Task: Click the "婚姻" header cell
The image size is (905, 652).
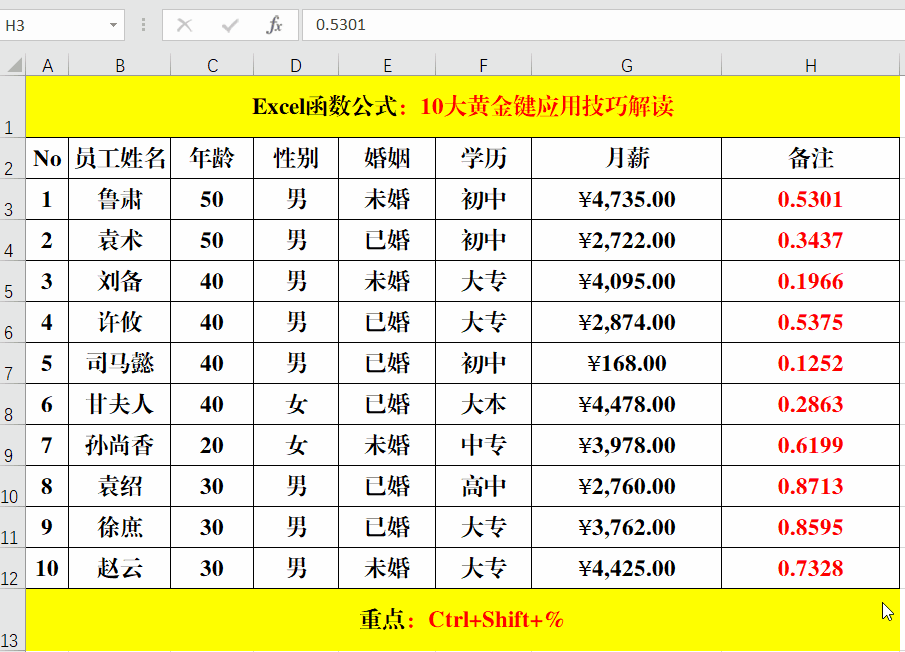Action: tap(387, 158)
